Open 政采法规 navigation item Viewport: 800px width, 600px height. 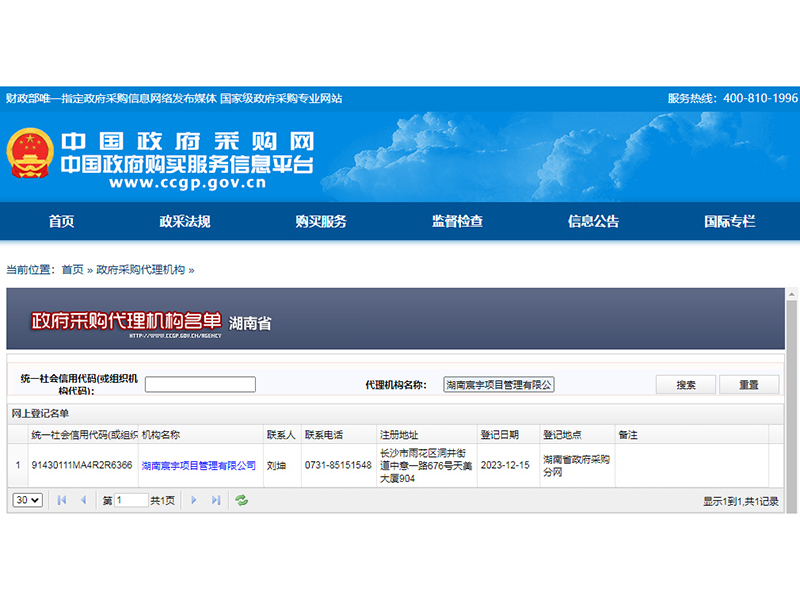(x=185, y=221)
